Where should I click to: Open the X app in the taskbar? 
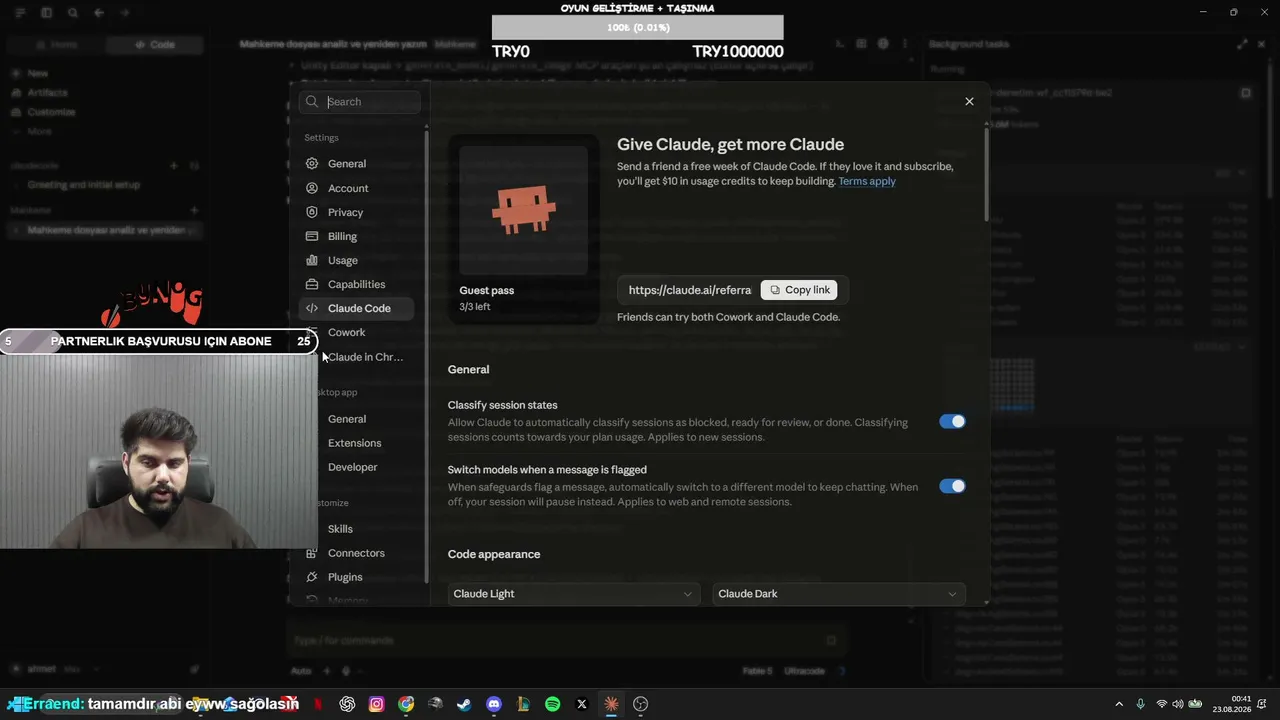[x=582, y=704]
